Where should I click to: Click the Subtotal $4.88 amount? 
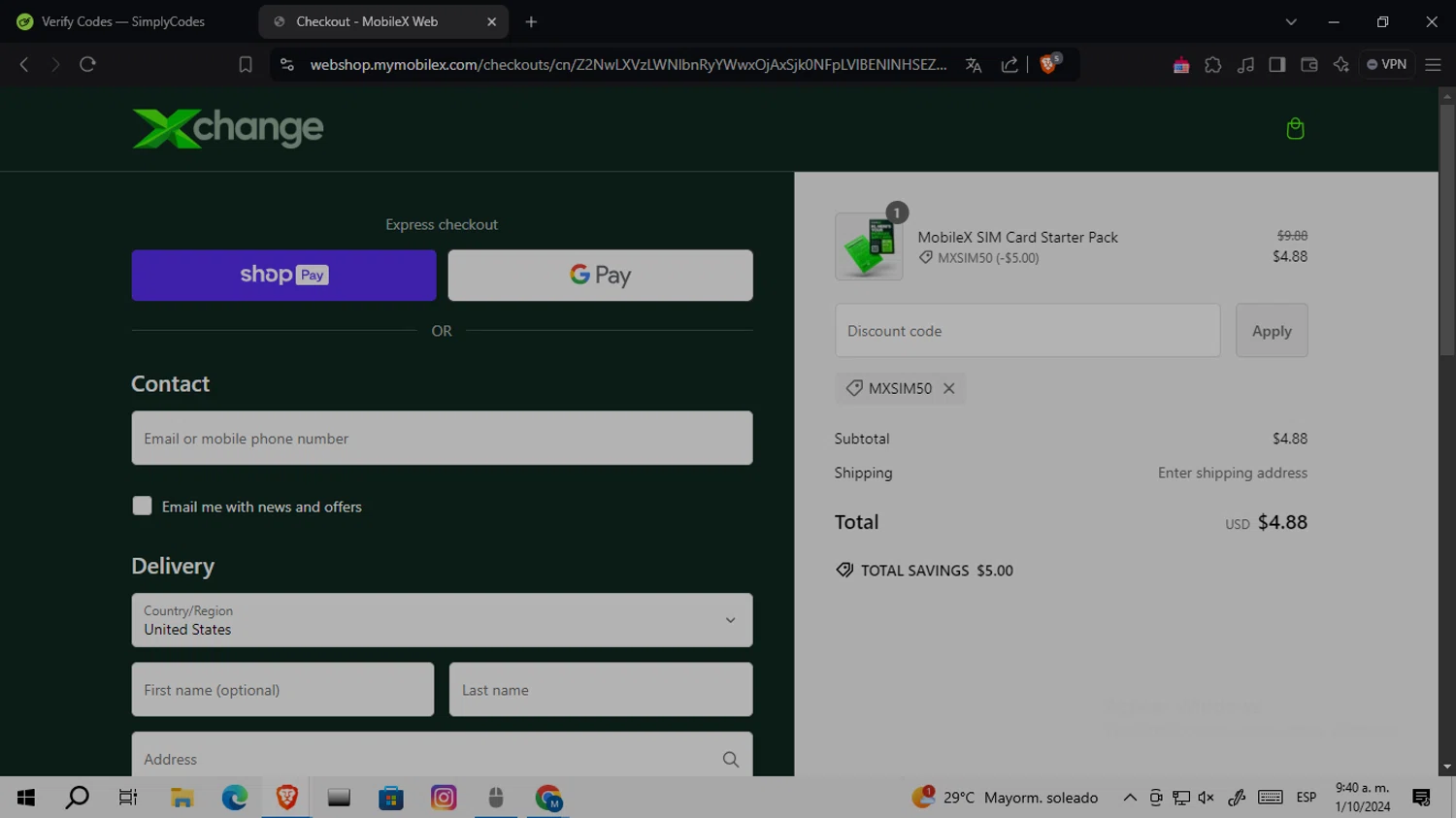pyautogui.click(x=1290, y=439)
